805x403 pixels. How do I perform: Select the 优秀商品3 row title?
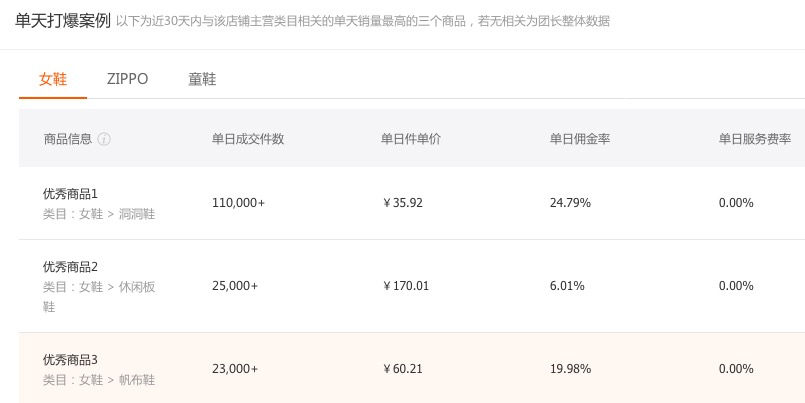point(70,360)
